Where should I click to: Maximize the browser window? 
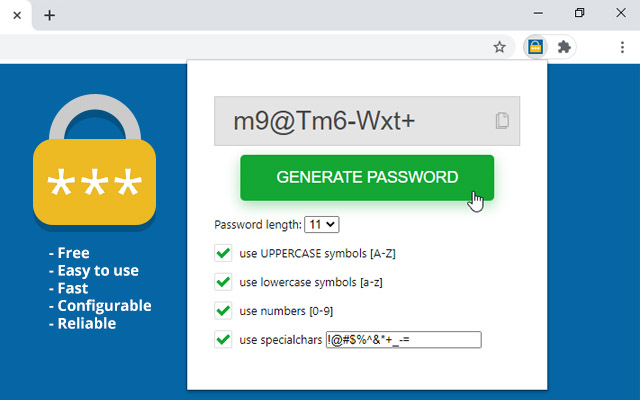(x=579, y=13)
